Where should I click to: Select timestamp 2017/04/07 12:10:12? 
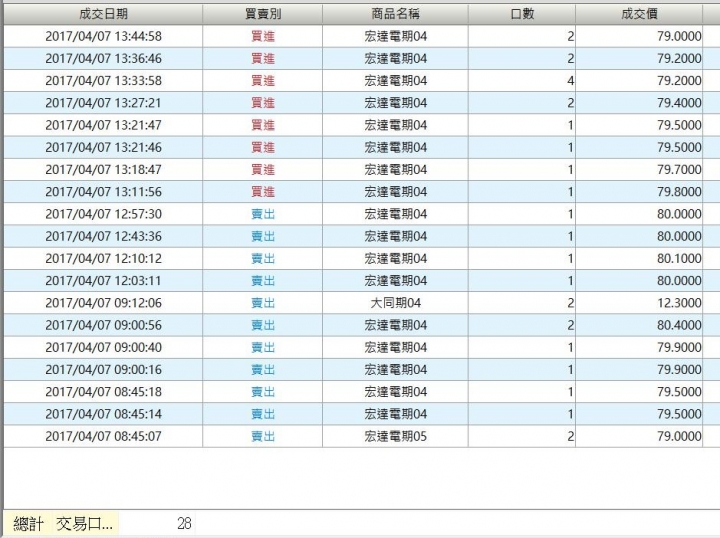[103, 259]
